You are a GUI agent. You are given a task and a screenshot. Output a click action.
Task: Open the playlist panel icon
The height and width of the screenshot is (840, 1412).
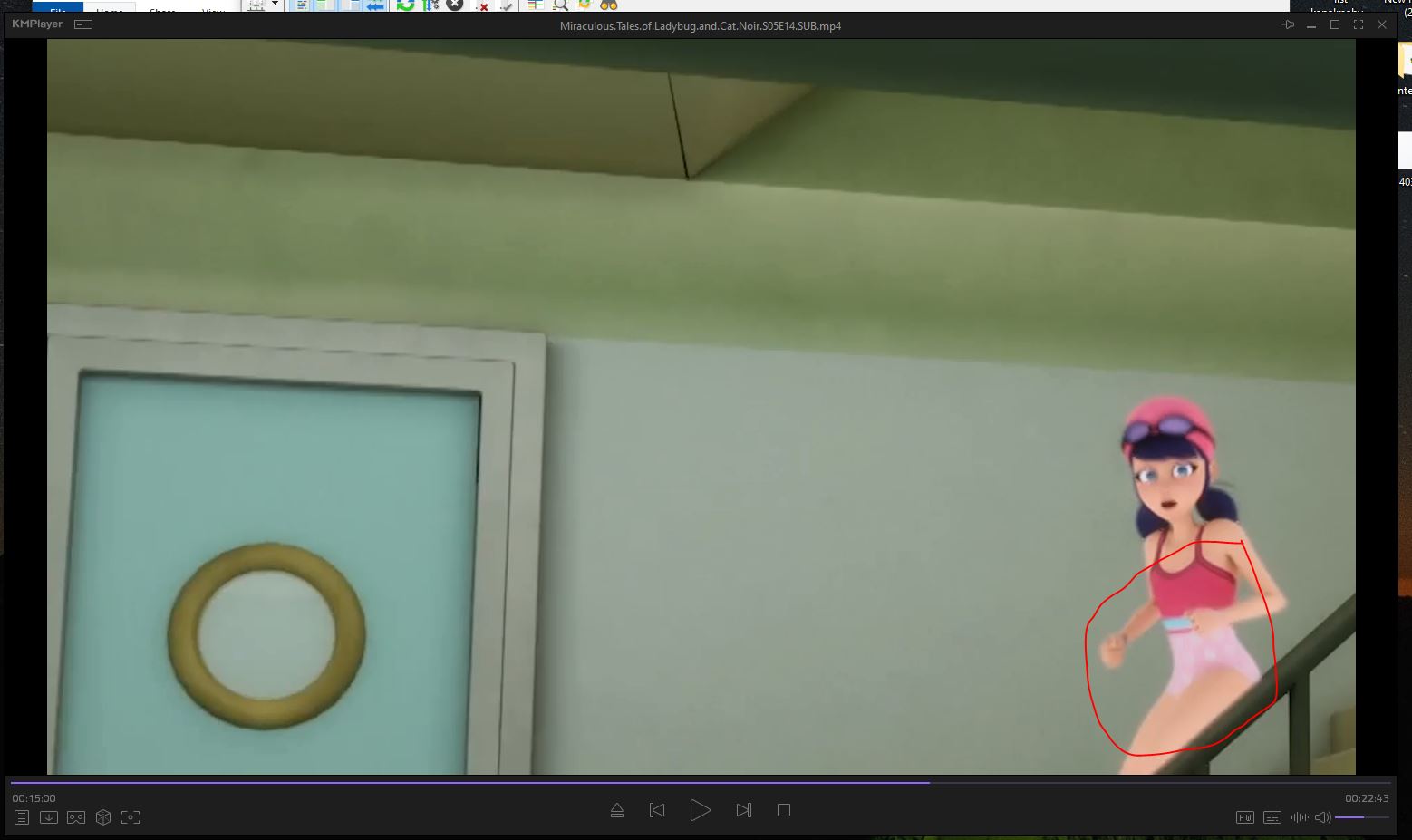(x=22, y=817)
